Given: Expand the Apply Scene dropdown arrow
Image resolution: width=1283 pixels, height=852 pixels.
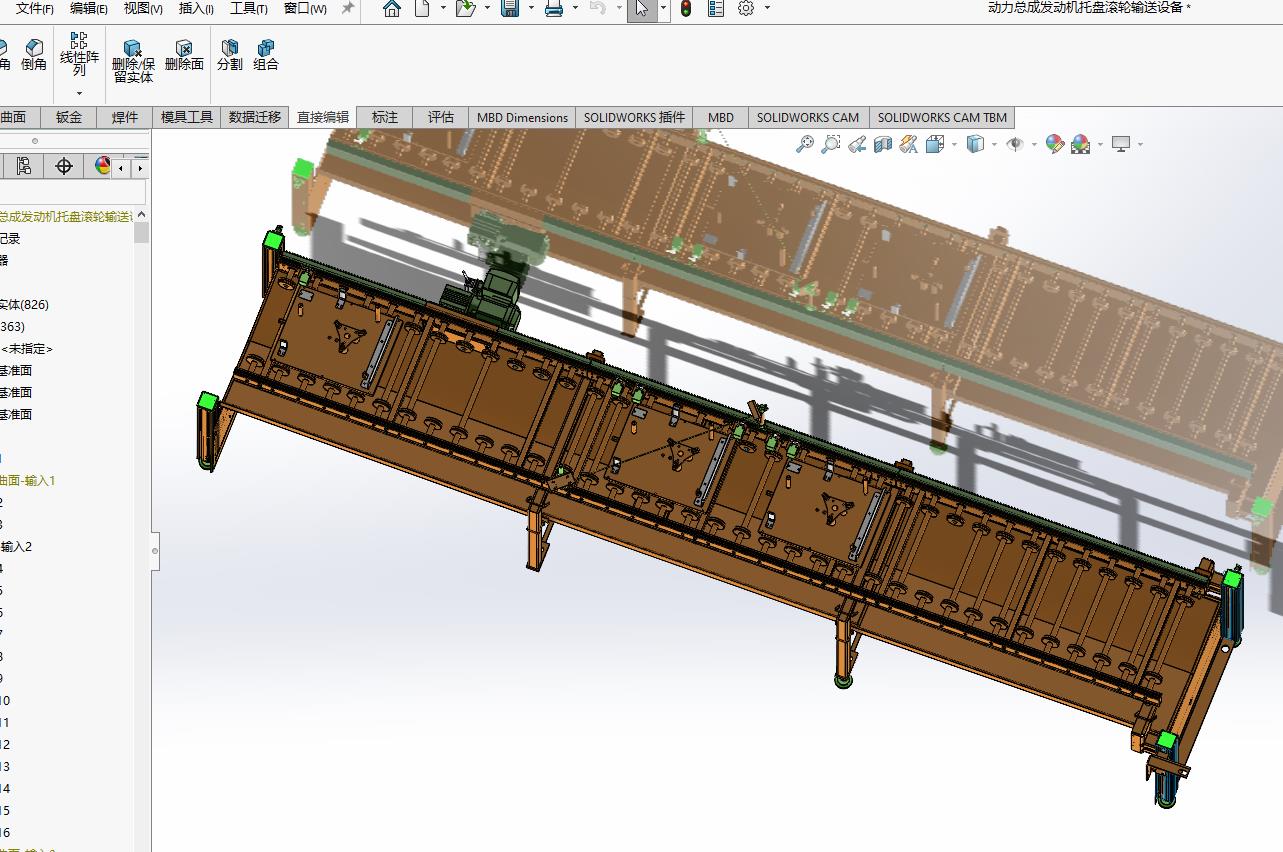Looking at the screenshot, I should click(x=1100, y=144).
